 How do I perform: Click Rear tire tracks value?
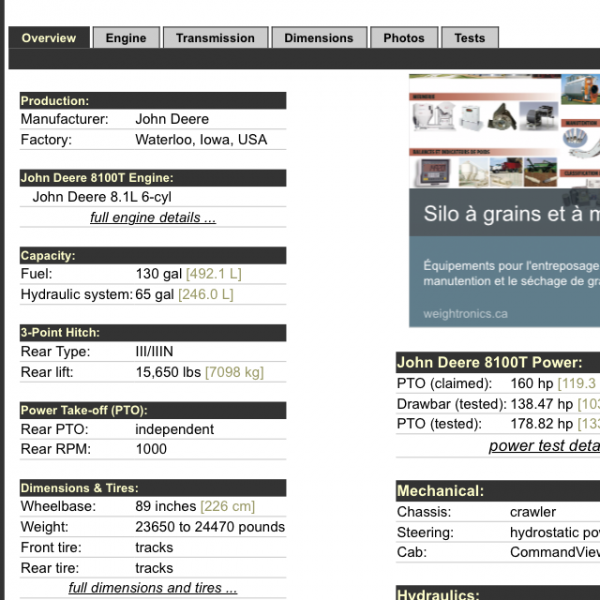154,568
